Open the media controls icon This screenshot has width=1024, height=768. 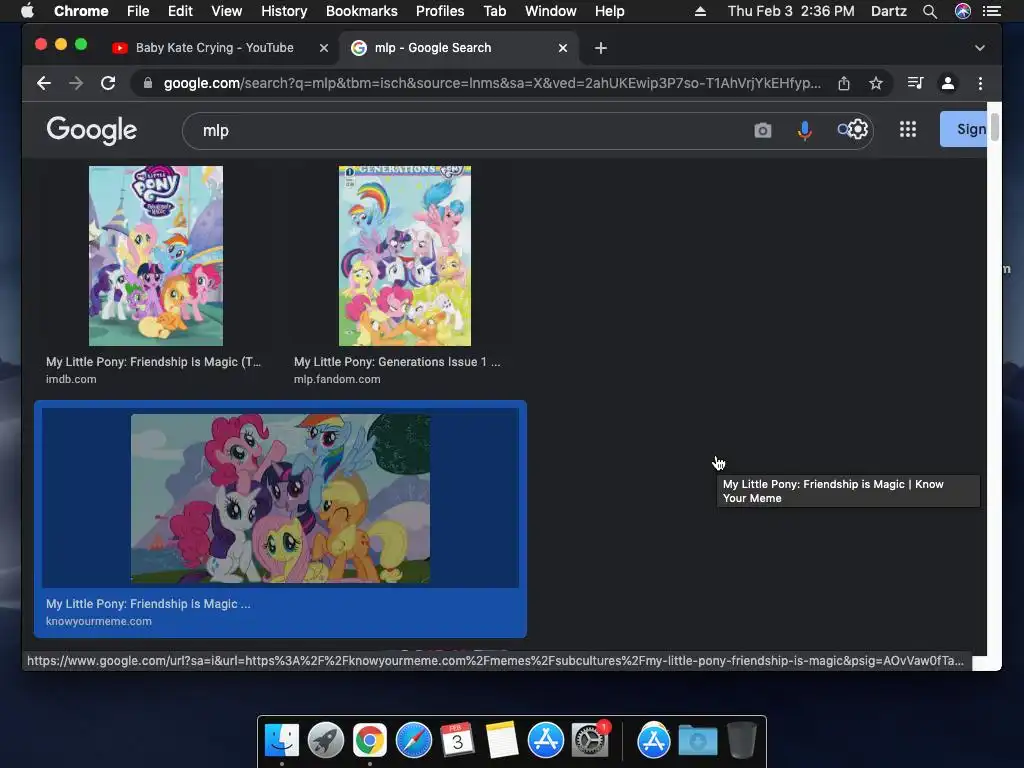pos(915,83)
